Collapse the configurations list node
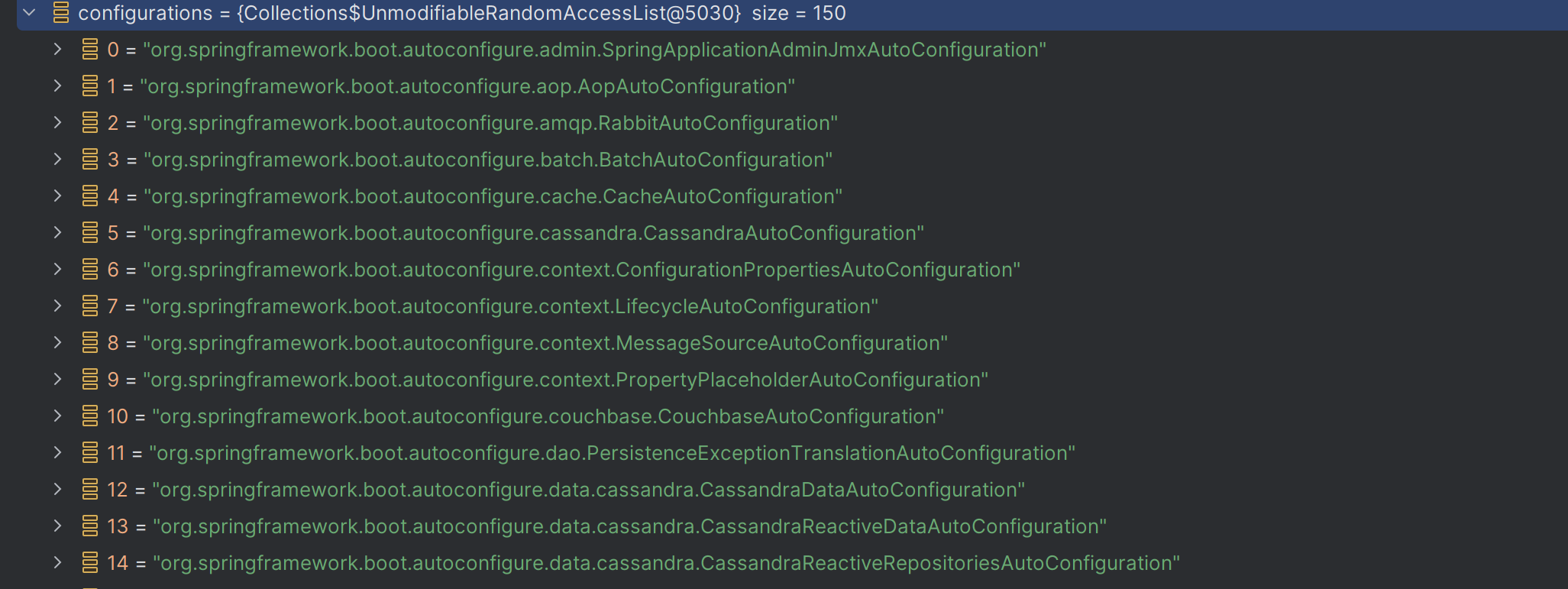Viewport: 1568px width, 589px height. coord(30,13)
